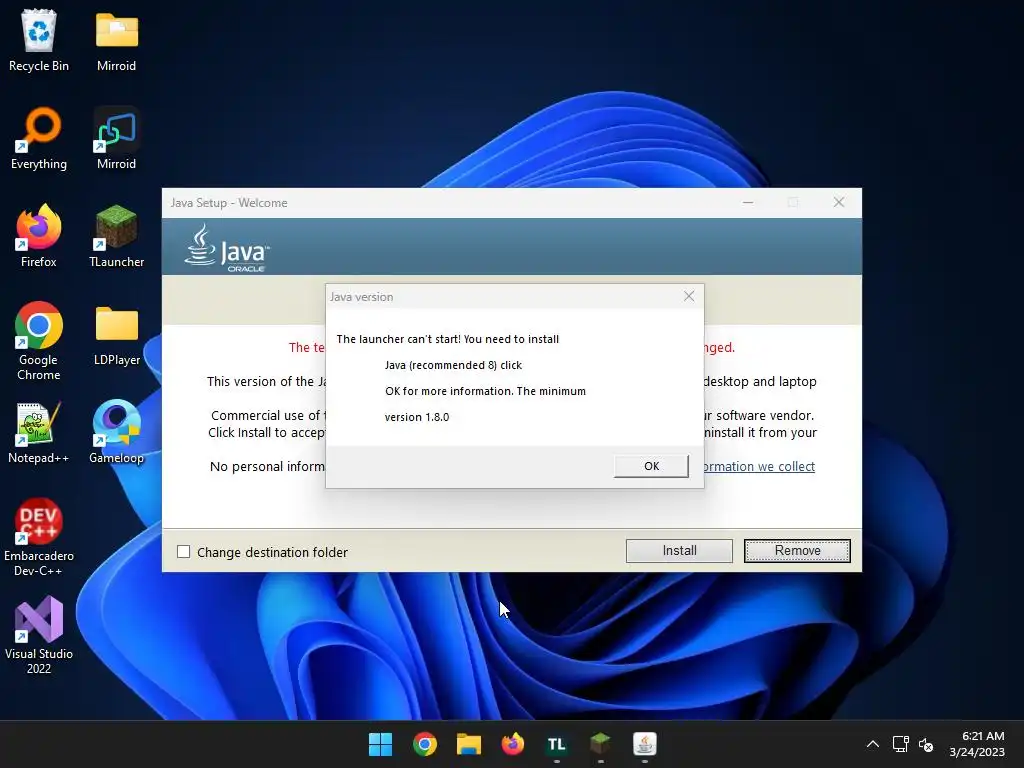This screenshot has height=768, width=1024.
Task: Open File Explorer from the taskbar
Action: click(469, 744)
